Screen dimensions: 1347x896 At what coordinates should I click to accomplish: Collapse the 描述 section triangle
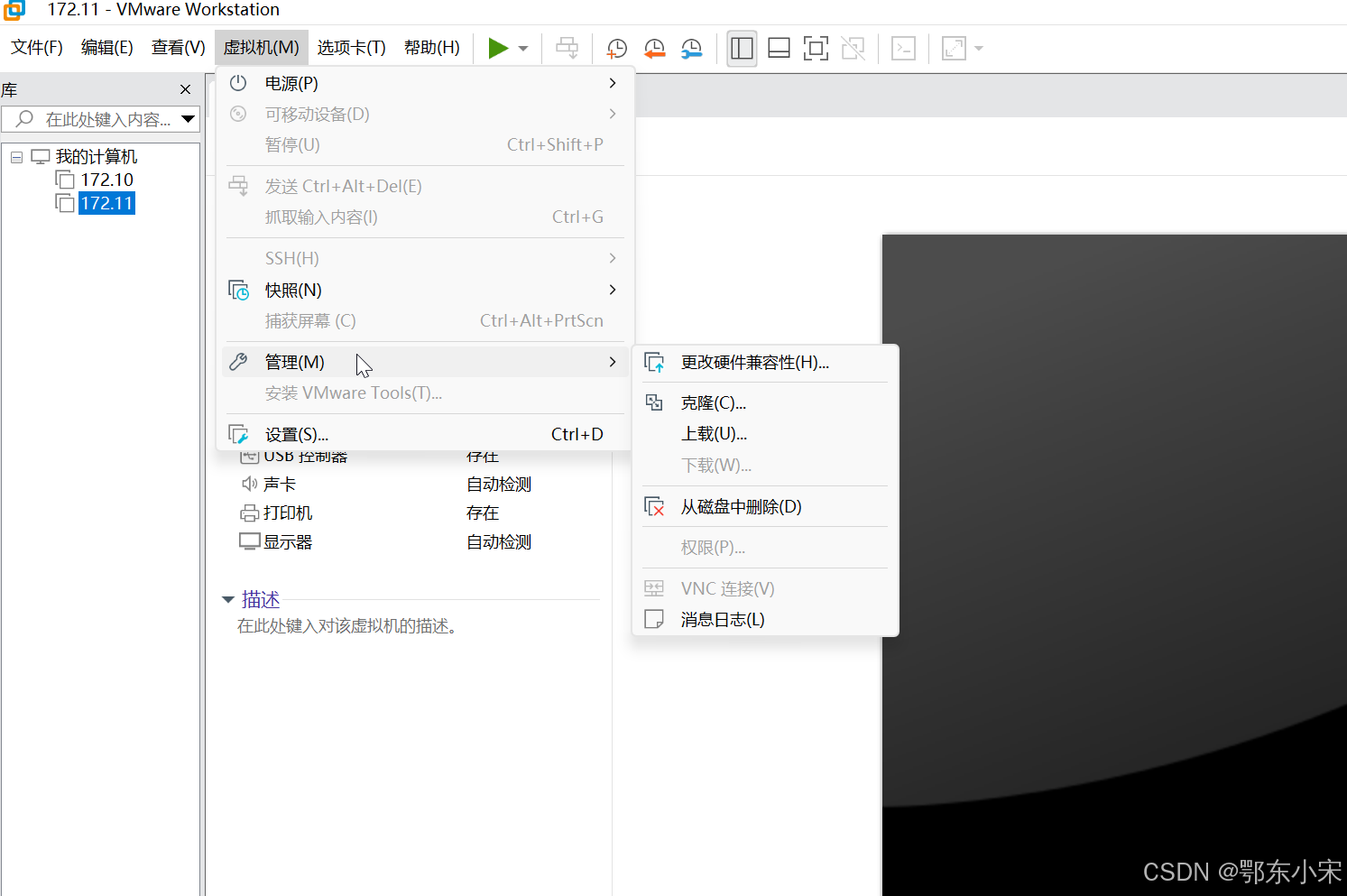click(228, 600)
